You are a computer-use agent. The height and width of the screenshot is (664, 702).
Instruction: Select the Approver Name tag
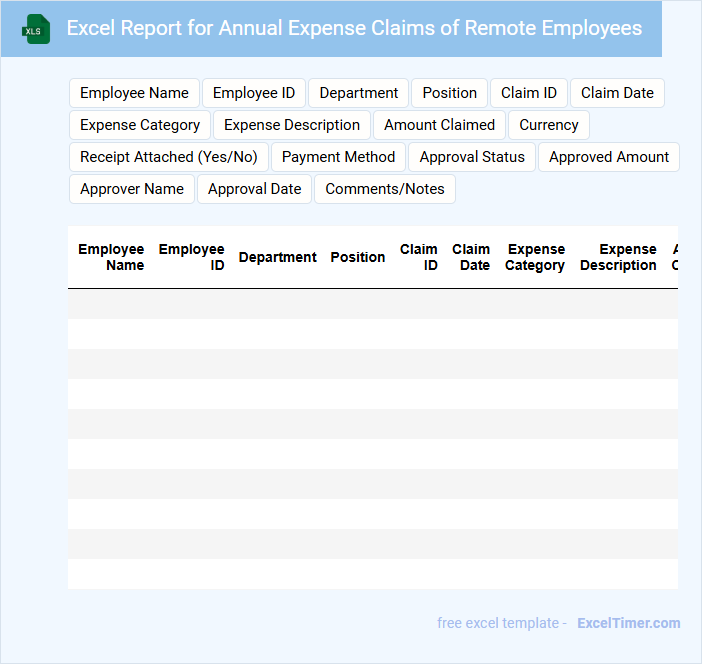tap(132, 189)
